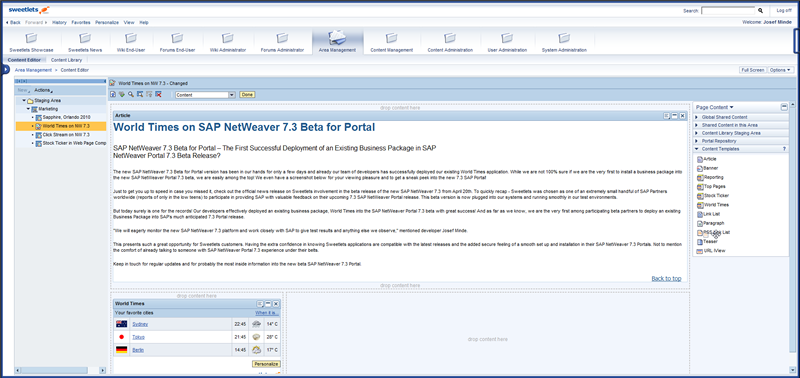Open the World Times iView options menu

[x=260, y=304]
